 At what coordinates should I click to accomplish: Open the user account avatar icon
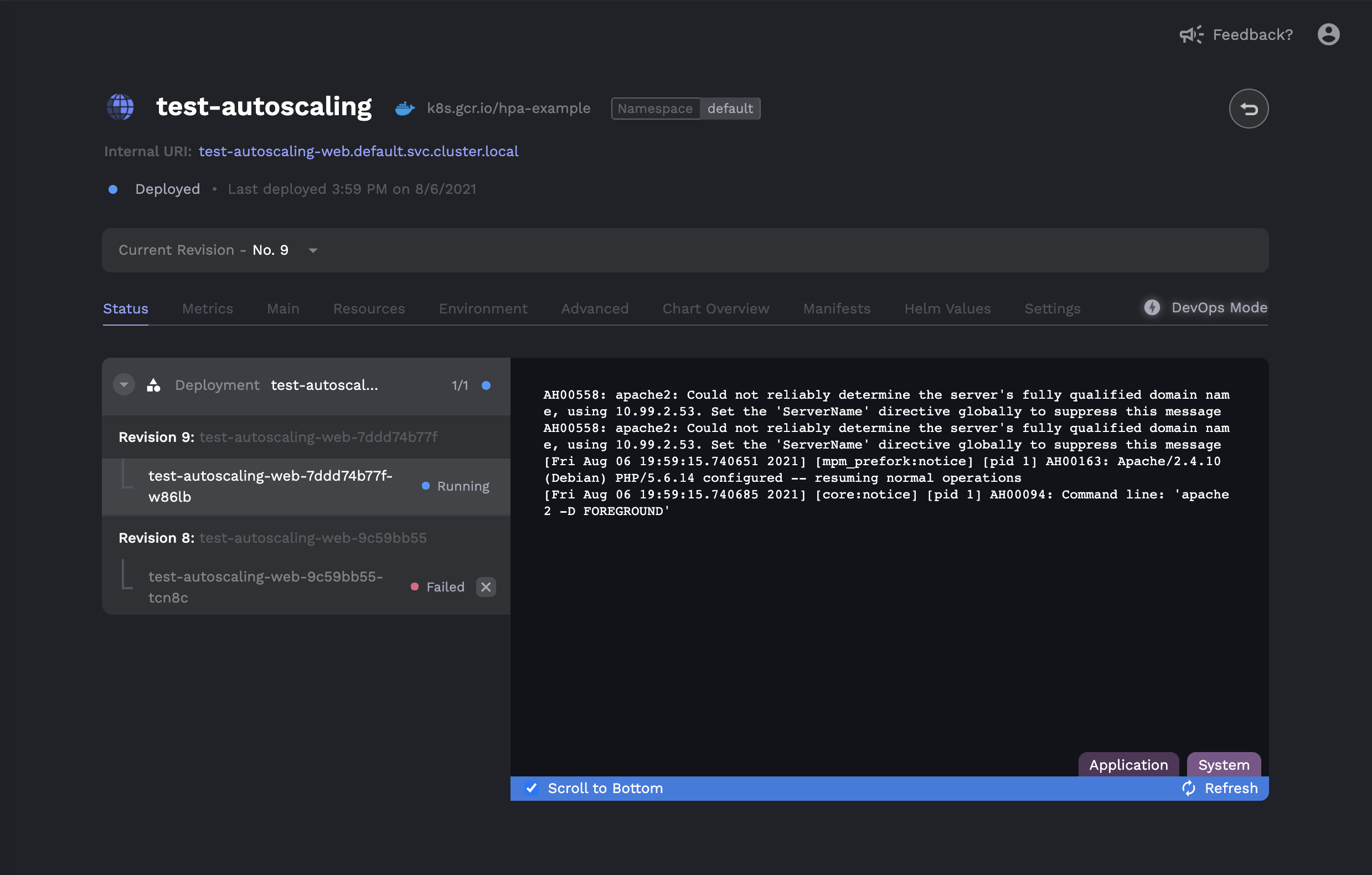[1328, 34]
